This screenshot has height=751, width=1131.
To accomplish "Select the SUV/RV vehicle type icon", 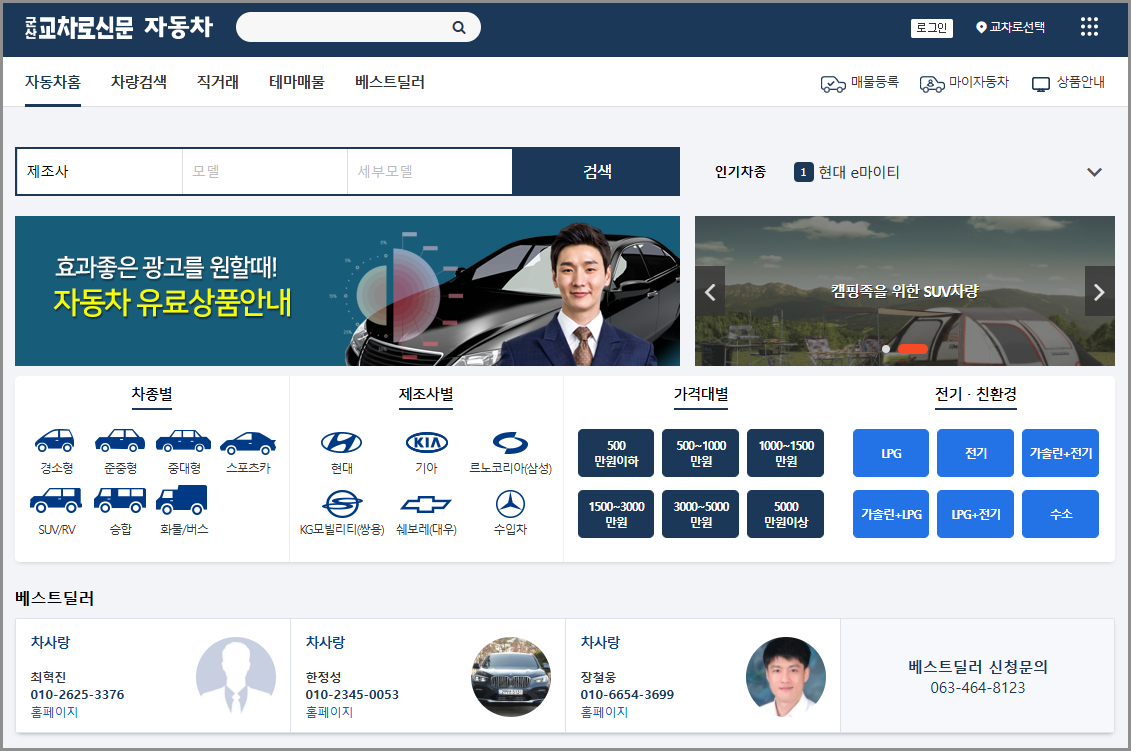I will tap(55, 498).
